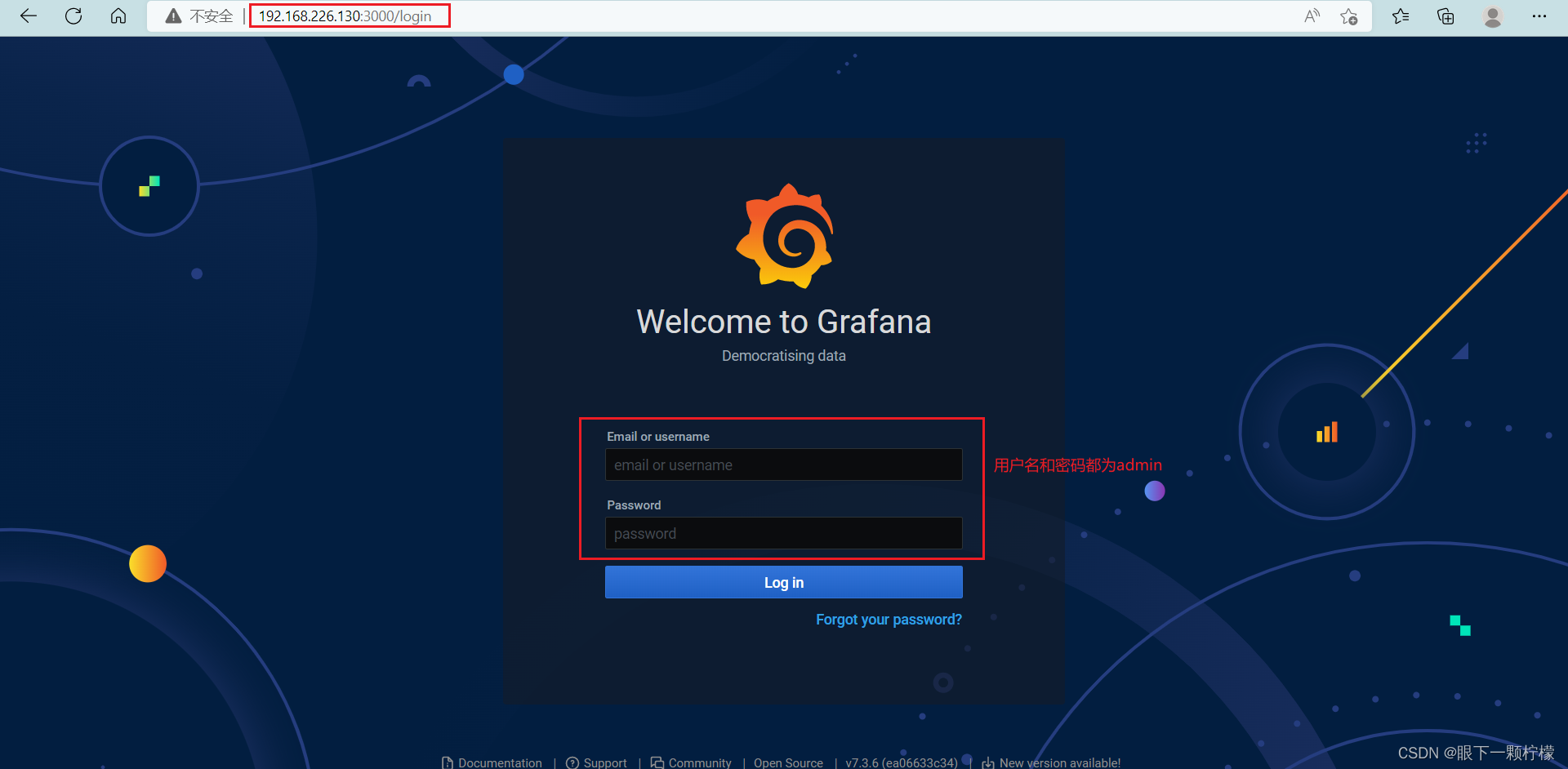Viewport: 1568px width, 769px height.
Task: Click the new version download icon
Action: tap(988, 763)
